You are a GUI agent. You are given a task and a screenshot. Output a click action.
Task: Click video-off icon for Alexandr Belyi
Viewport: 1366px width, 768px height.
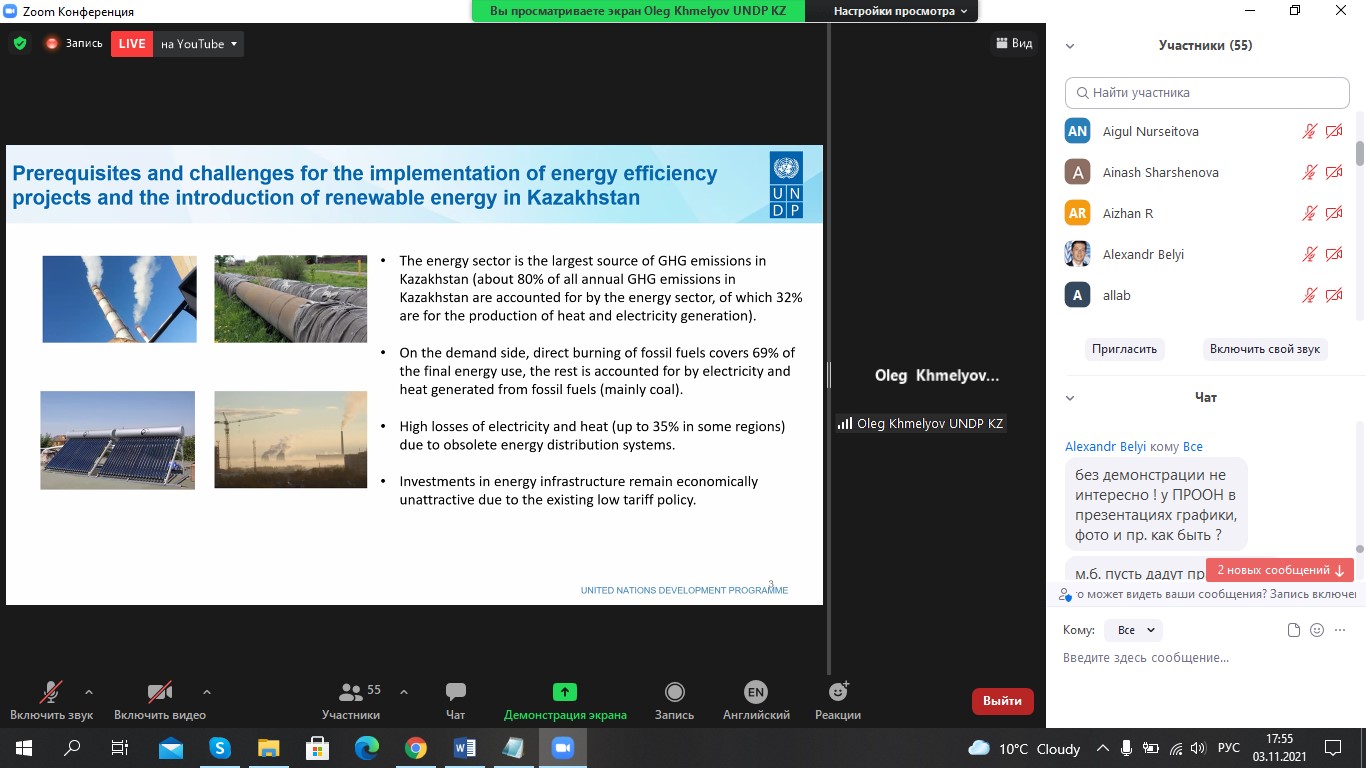click(x=1334, y=254)
